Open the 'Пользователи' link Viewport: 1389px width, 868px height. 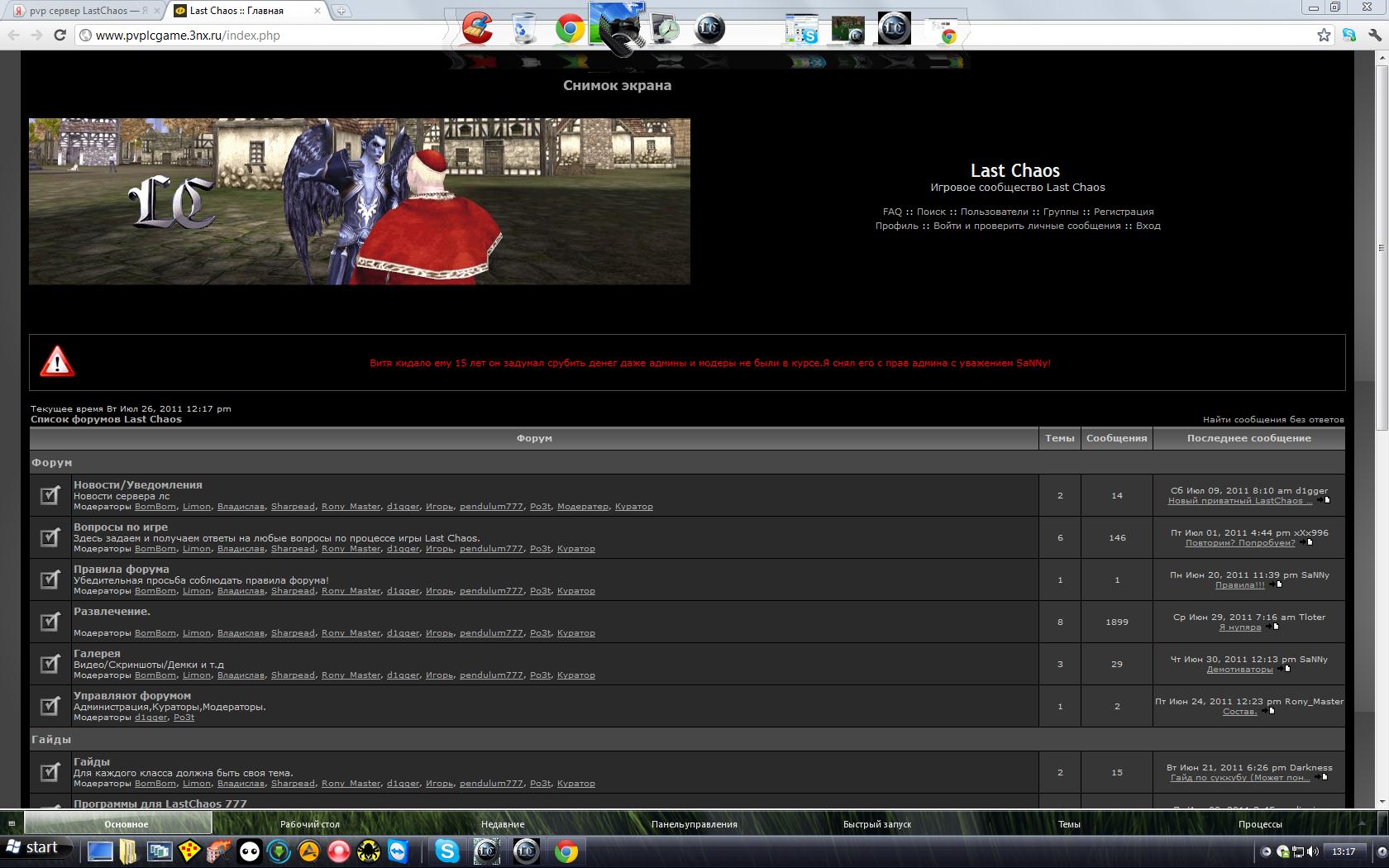tap(994, 212)
